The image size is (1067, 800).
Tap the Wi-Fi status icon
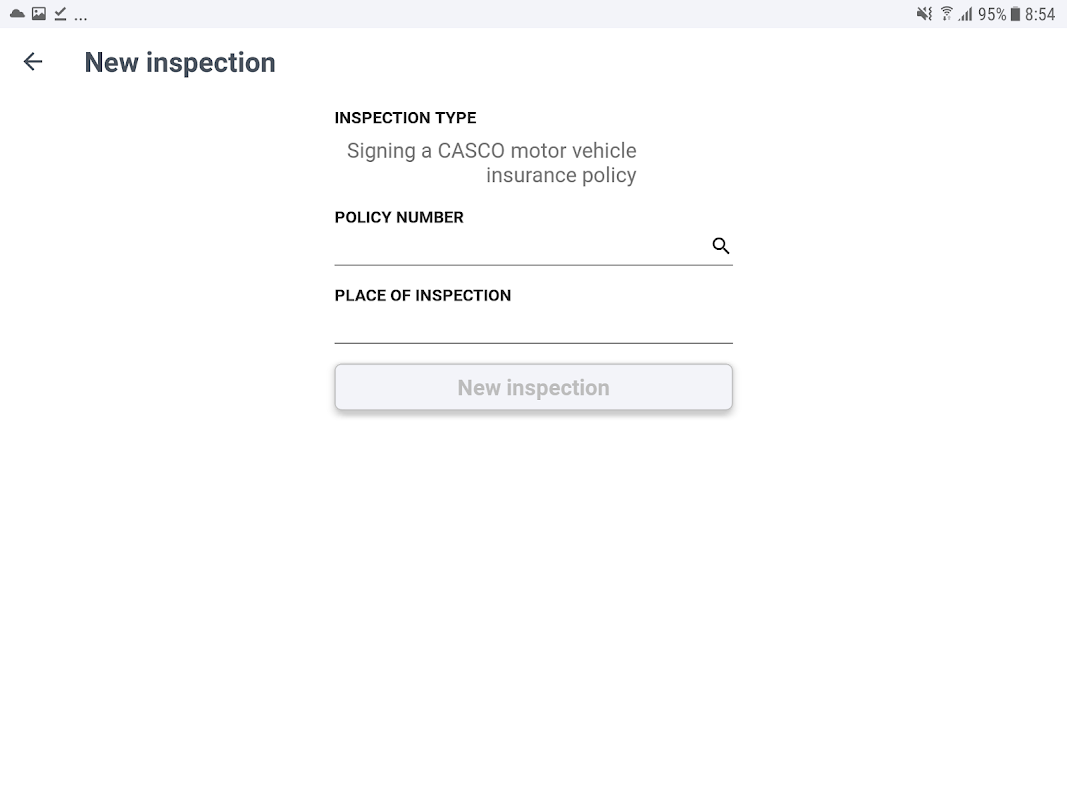pos(946,14)
